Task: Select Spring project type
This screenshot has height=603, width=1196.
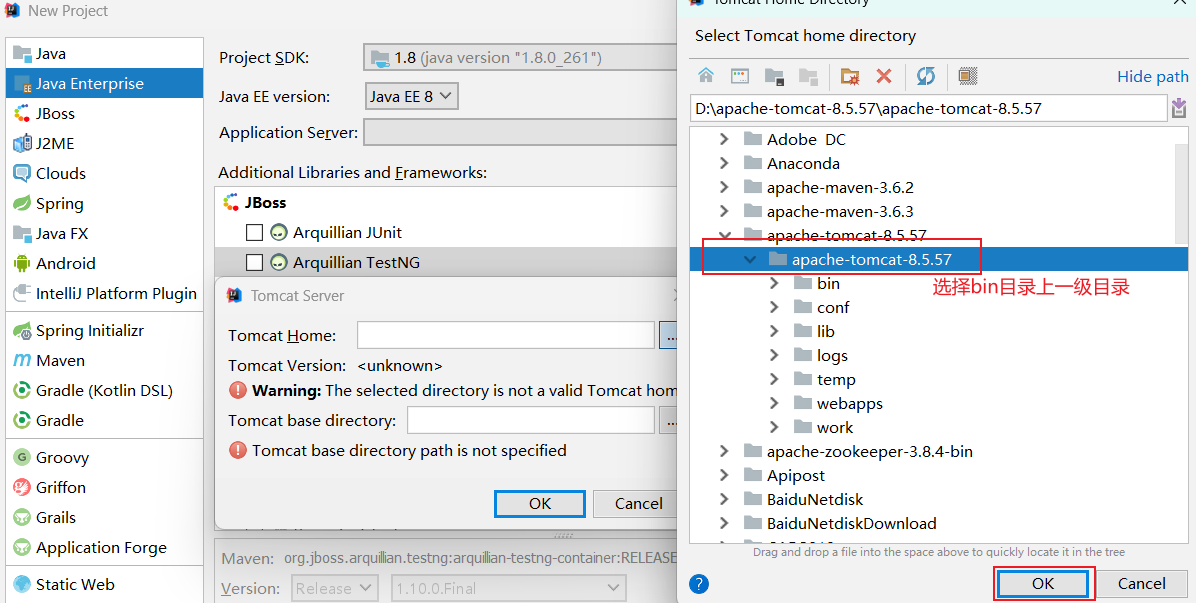Action: tap(104, 204)
